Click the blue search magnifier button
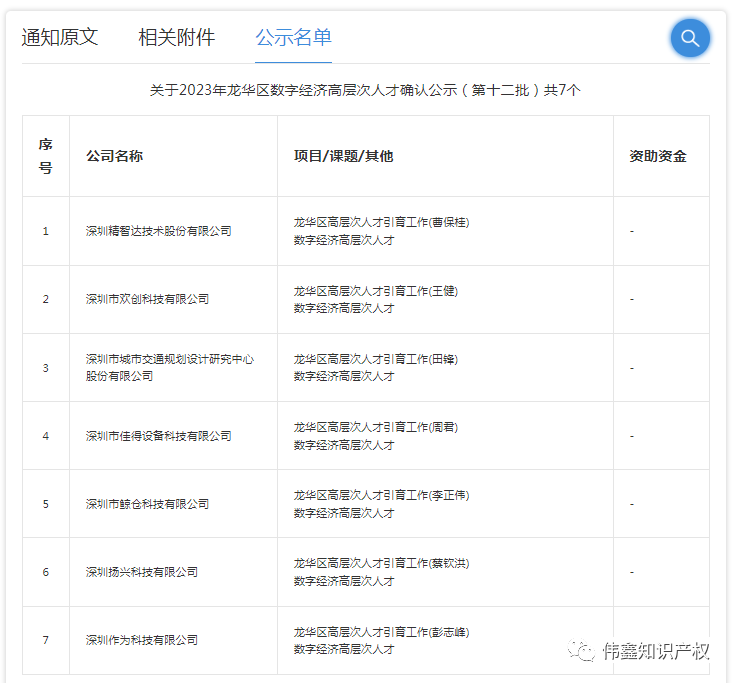The image size is (733, 683). 690,38
